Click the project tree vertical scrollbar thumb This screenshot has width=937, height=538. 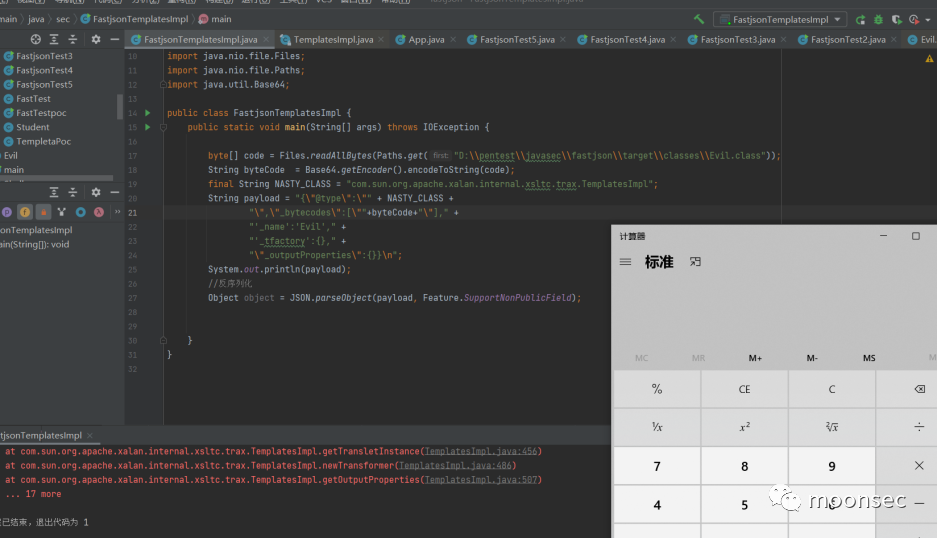coord(120,106)
